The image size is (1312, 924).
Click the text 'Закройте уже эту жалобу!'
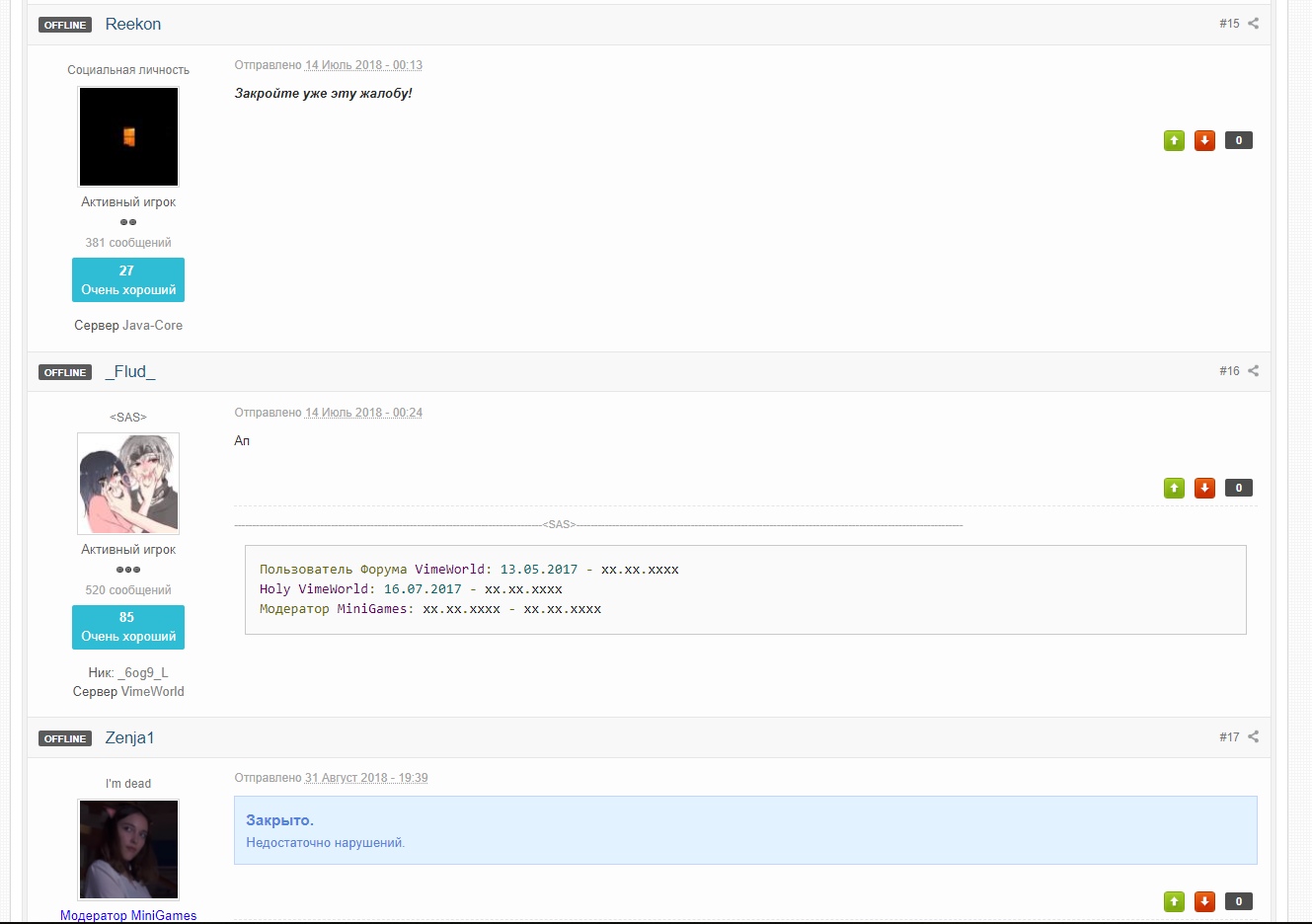(x=324, y=94)
